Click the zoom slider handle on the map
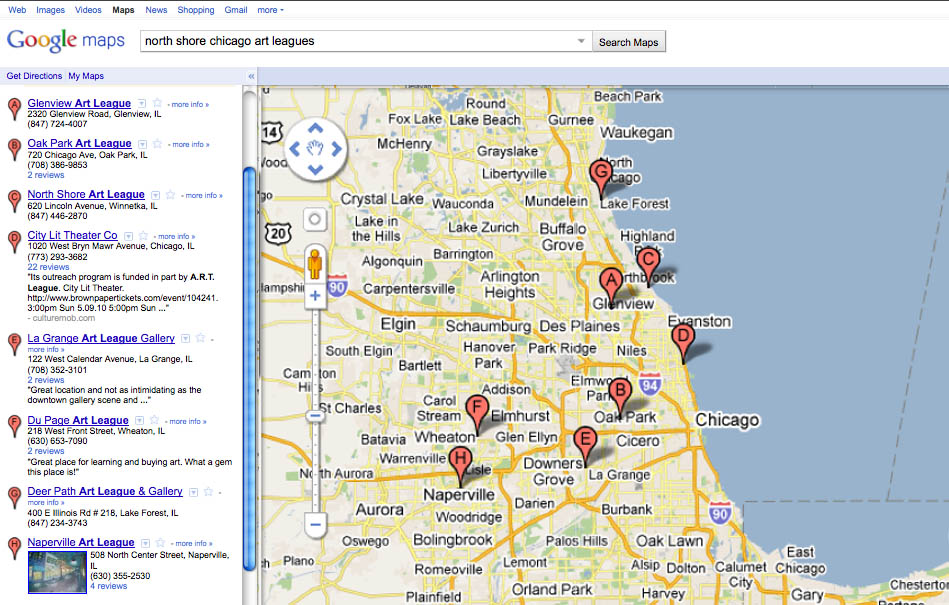The height and width of the screenshot is (605, 949). 315,416
